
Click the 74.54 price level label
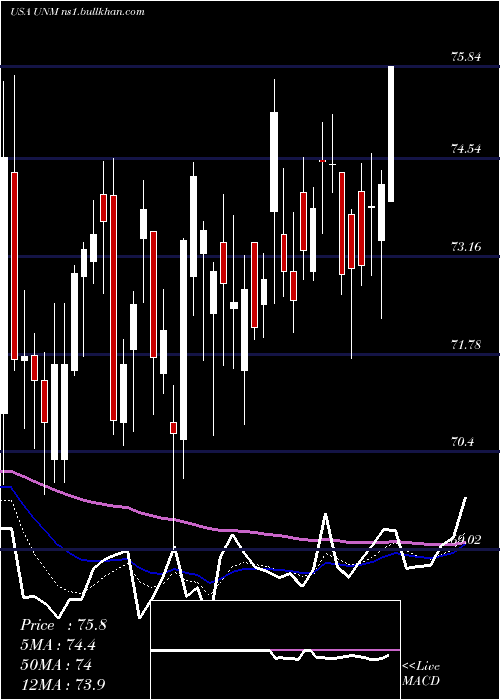click(467, 148)
